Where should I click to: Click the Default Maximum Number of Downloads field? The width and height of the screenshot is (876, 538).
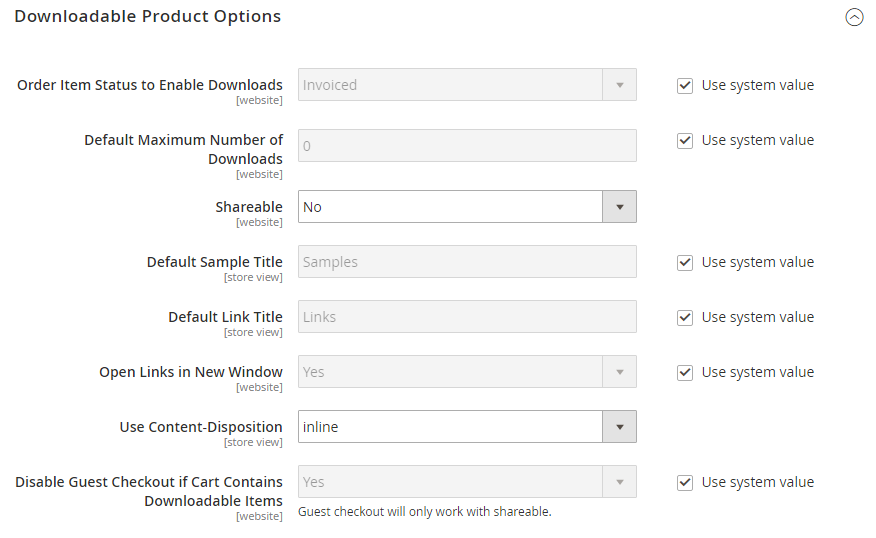[467, 146]
